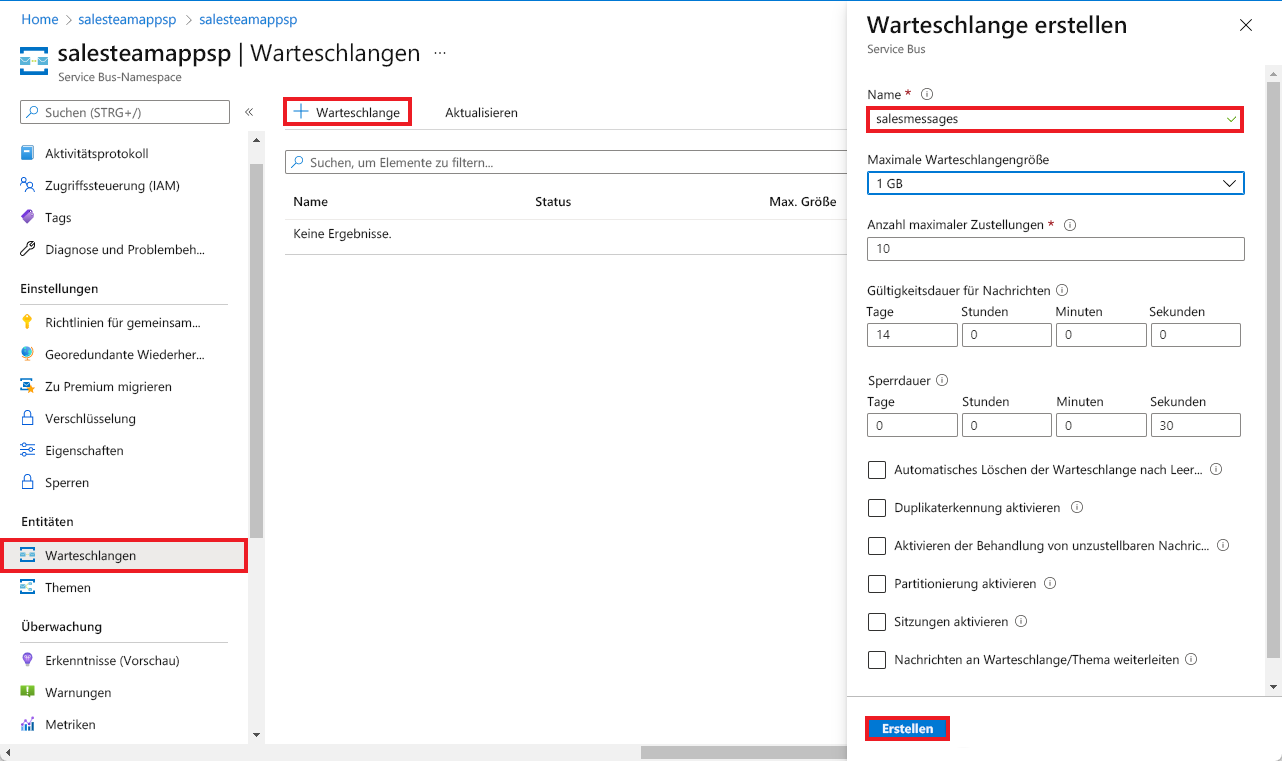Click info icon beside Sperrdauer
This screenshot has width=1282, height=761.
pyautogui.click(x=942, y=380)
